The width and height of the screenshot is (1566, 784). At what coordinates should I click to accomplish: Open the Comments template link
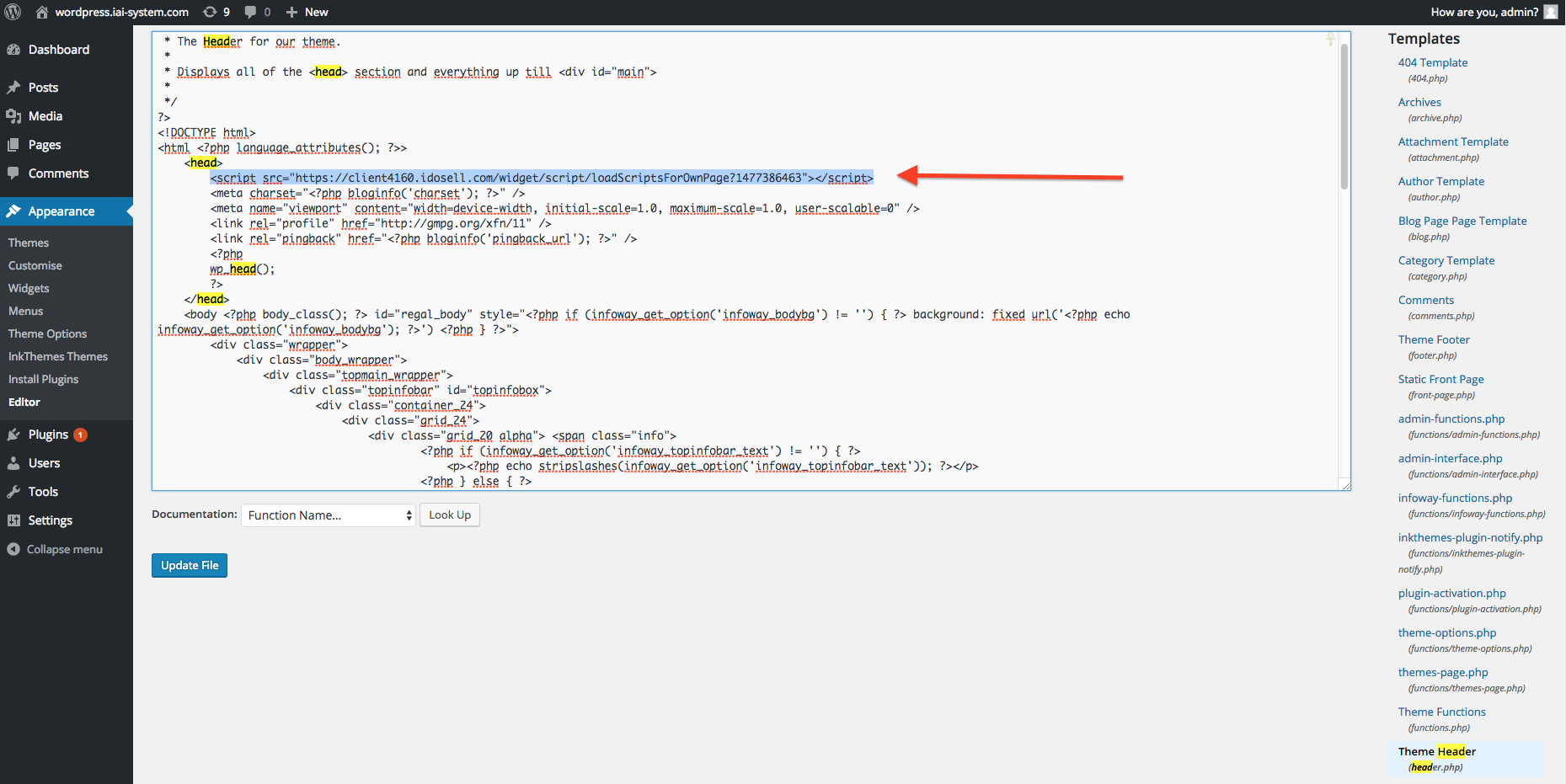pyautogui.click(x=1426, y=300)
